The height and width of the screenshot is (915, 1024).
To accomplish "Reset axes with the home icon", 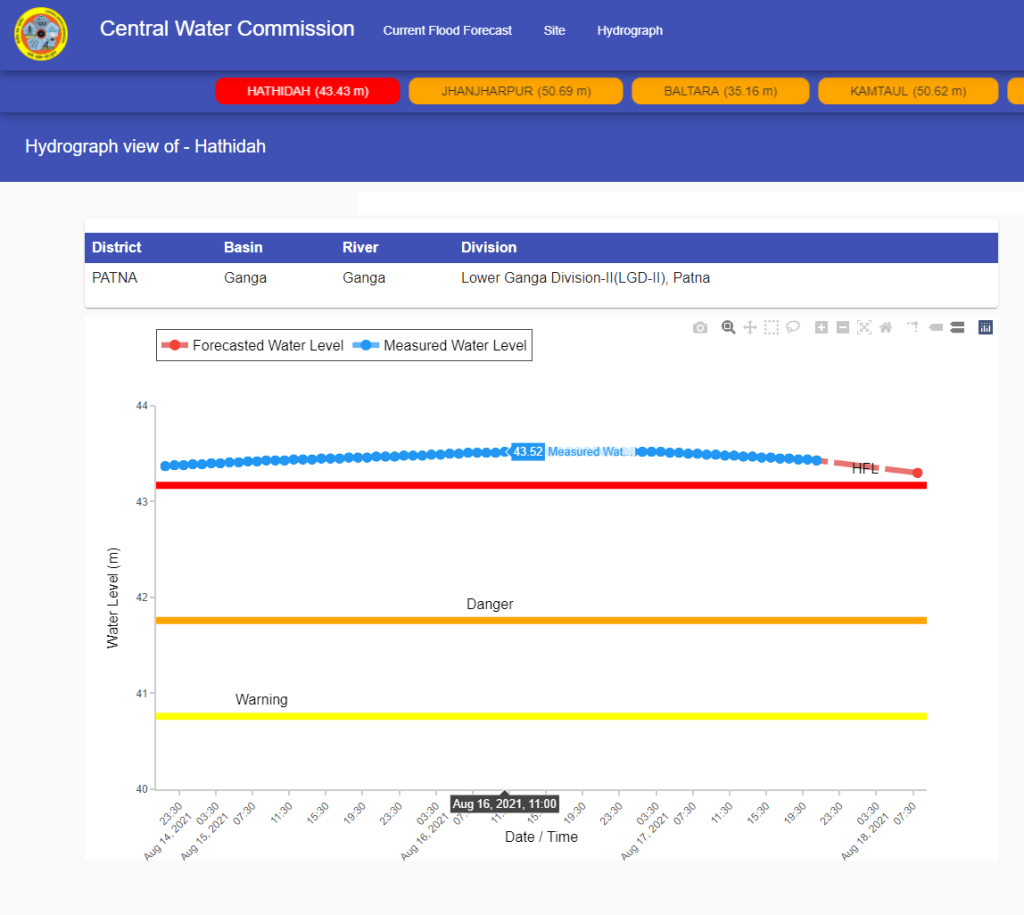I will point(886,327).
